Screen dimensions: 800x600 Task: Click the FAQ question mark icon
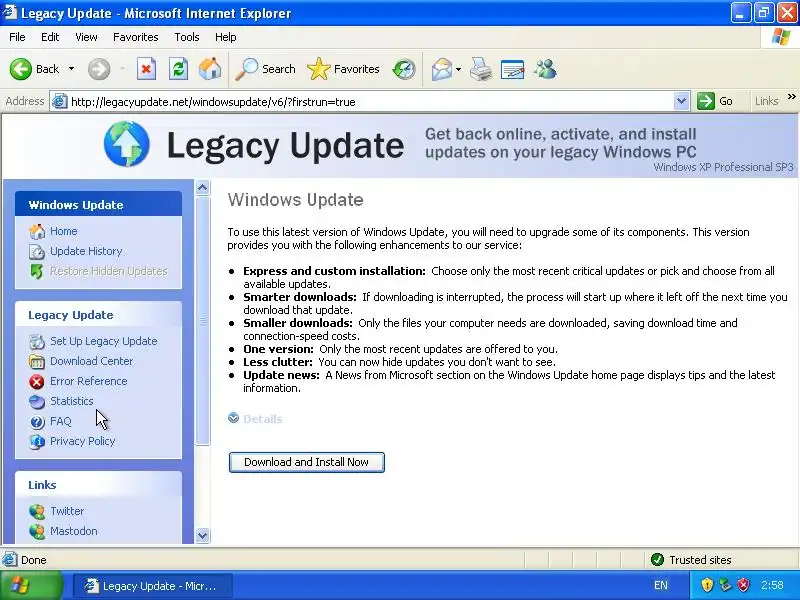[x=37, y=421]
